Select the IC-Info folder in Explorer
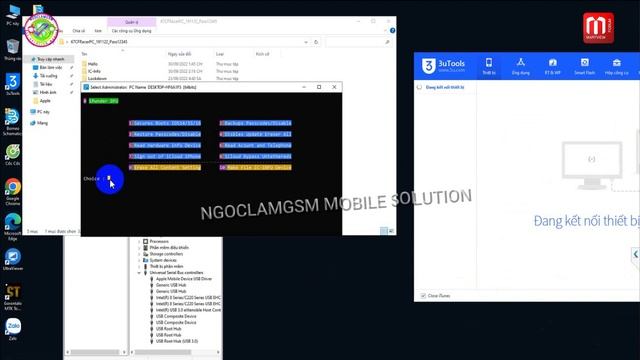 coord(94,71)
